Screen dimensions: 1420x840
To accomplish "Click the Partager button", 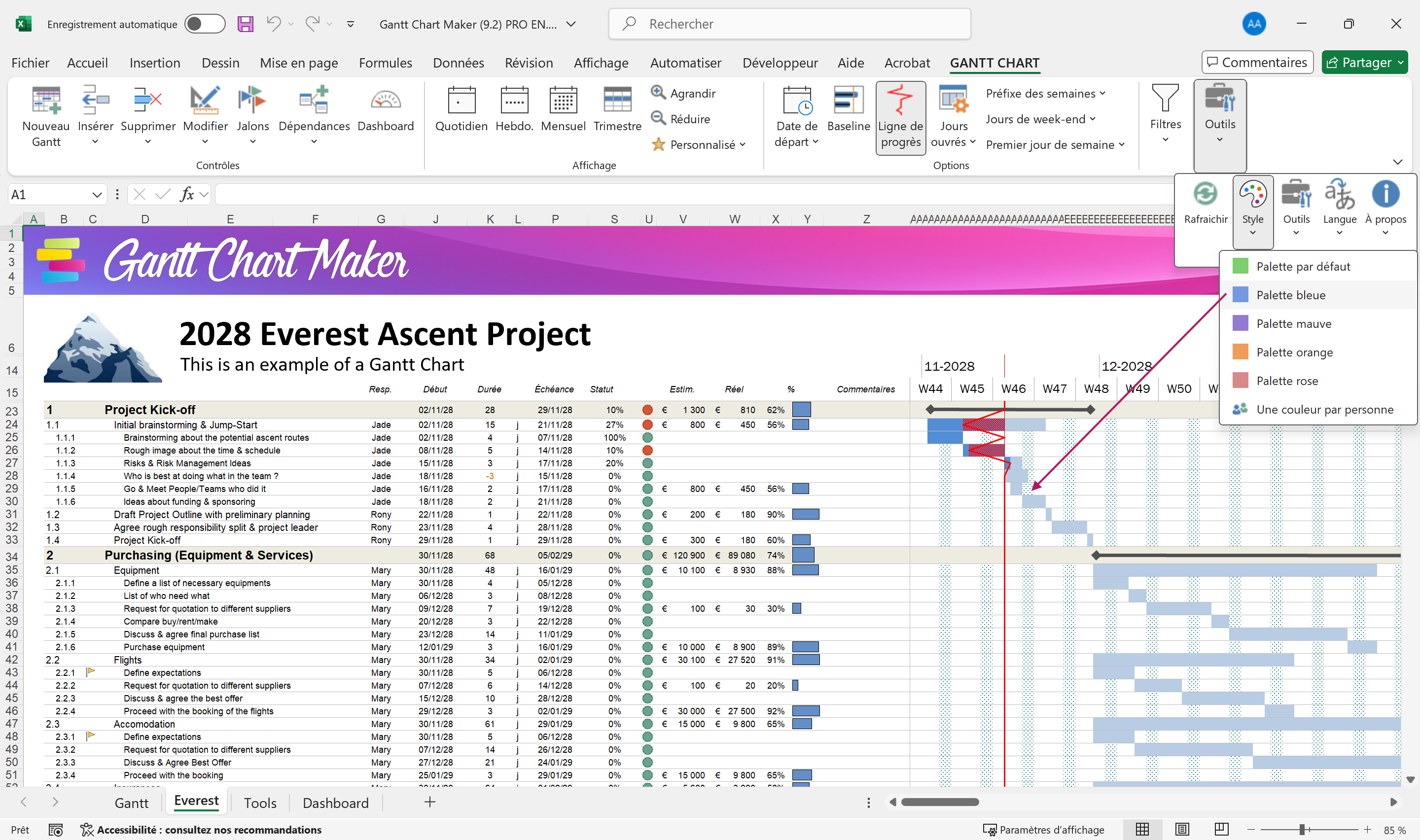I will coord(1358,62).
